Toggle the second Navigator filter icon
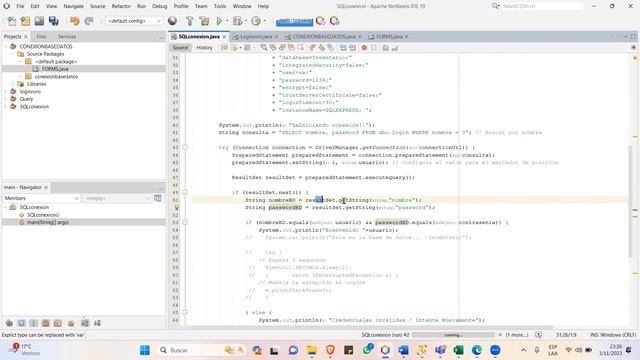This screenshot has height=360, width=640. pyautogui.click(x=21, y=323)
